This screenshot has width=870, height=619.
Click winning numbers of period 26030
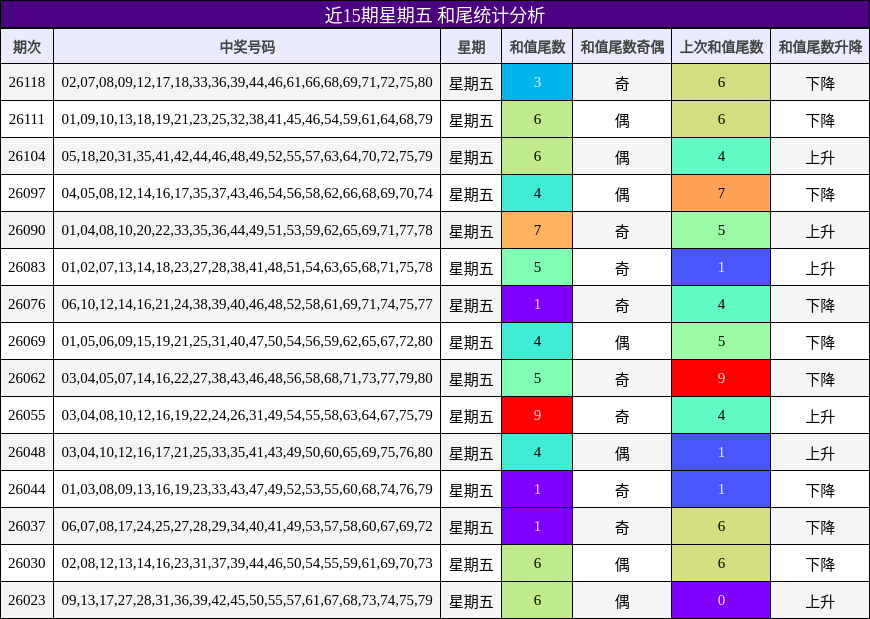click(247, 563)
